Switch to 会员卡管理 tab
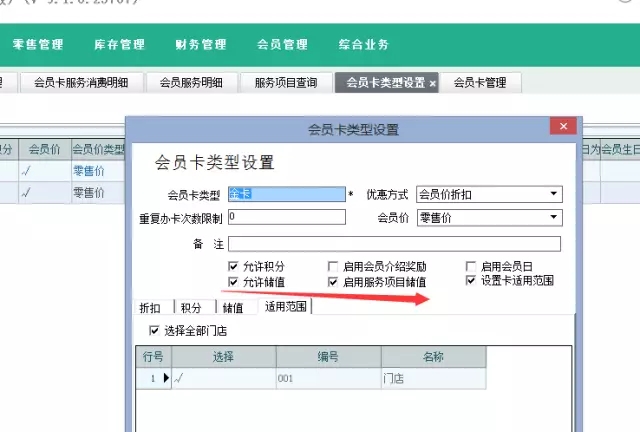 click(480, 83)
